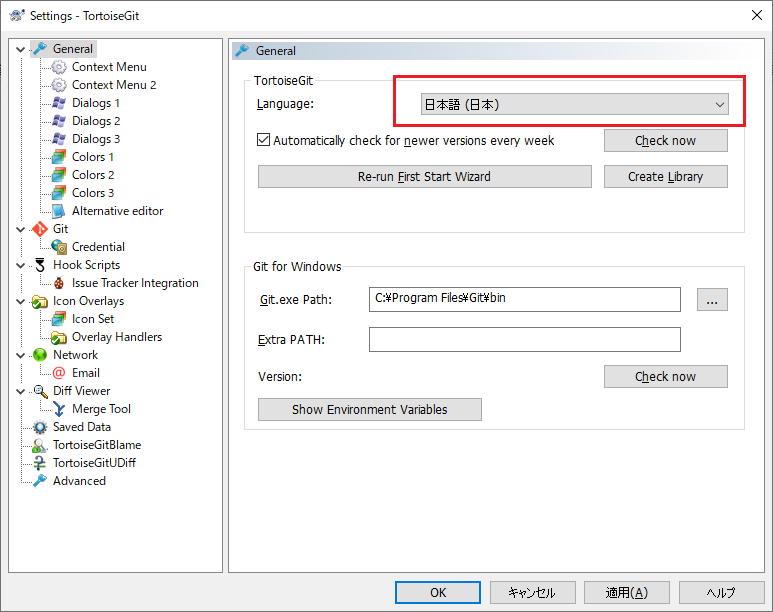Image resolution: width=773 pixels, height=612 pixels.
Task: Open the Credential settings page
Action: pyautogui.click(x=98, y=247)
